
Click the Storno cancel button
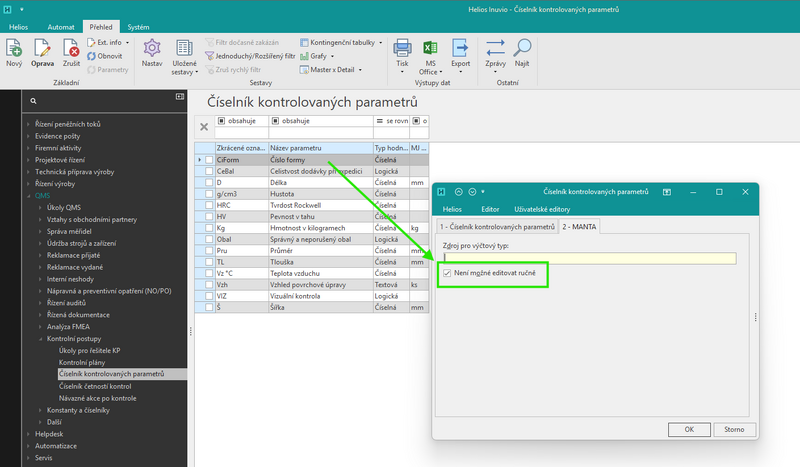[734, 430]
